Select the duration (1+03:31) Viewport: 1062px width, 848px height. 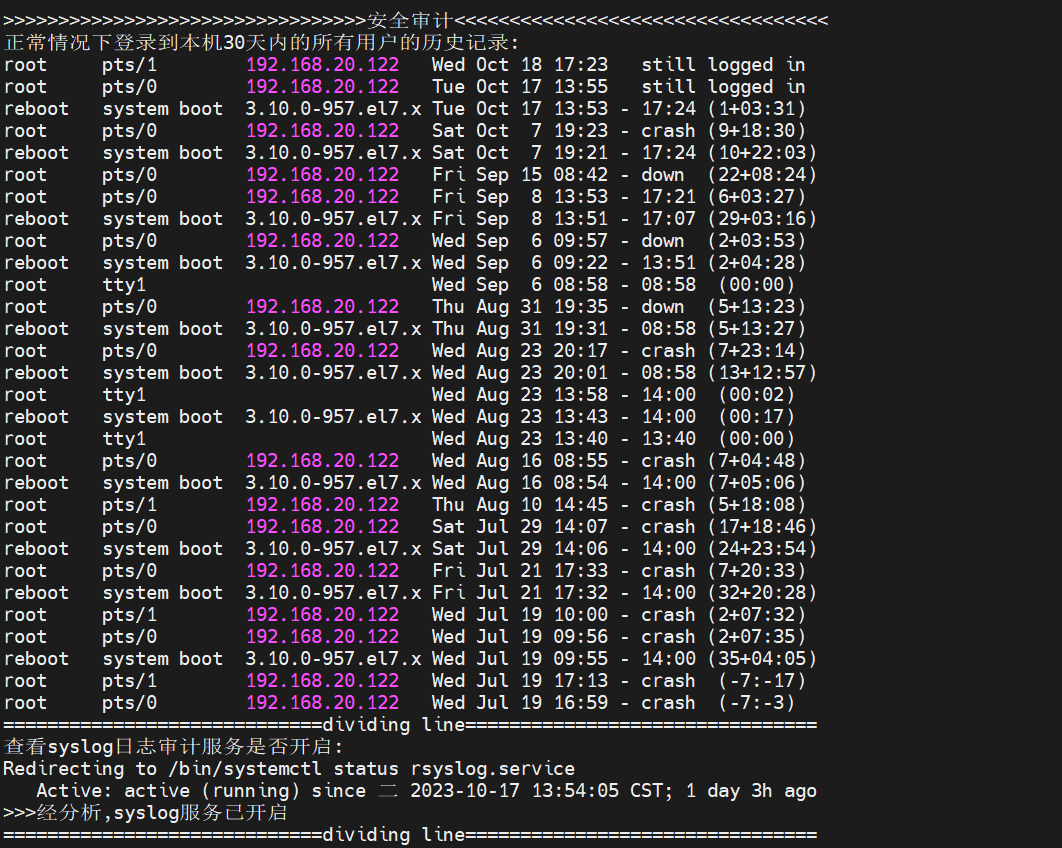coord(757,109)
